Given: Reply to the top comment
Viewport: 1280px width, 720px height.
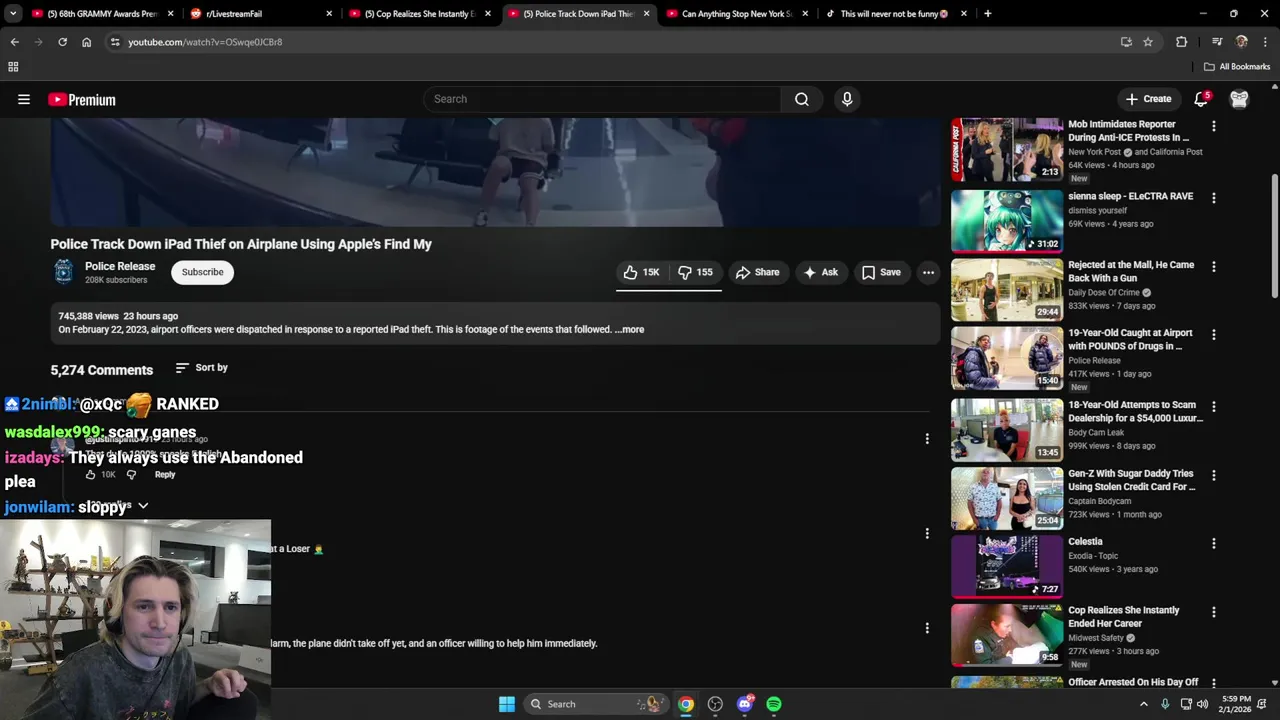Looking at the screenshot, I should click(165, 475).
